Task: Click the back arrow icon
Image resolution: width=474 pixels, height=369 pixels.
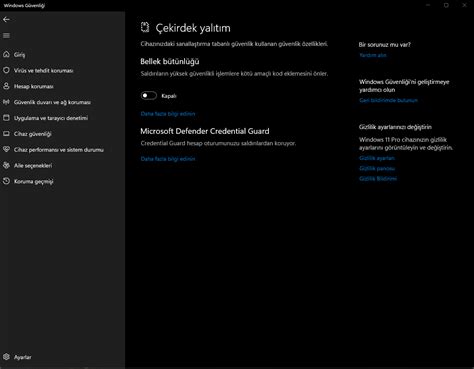Action: coord(6,20)
